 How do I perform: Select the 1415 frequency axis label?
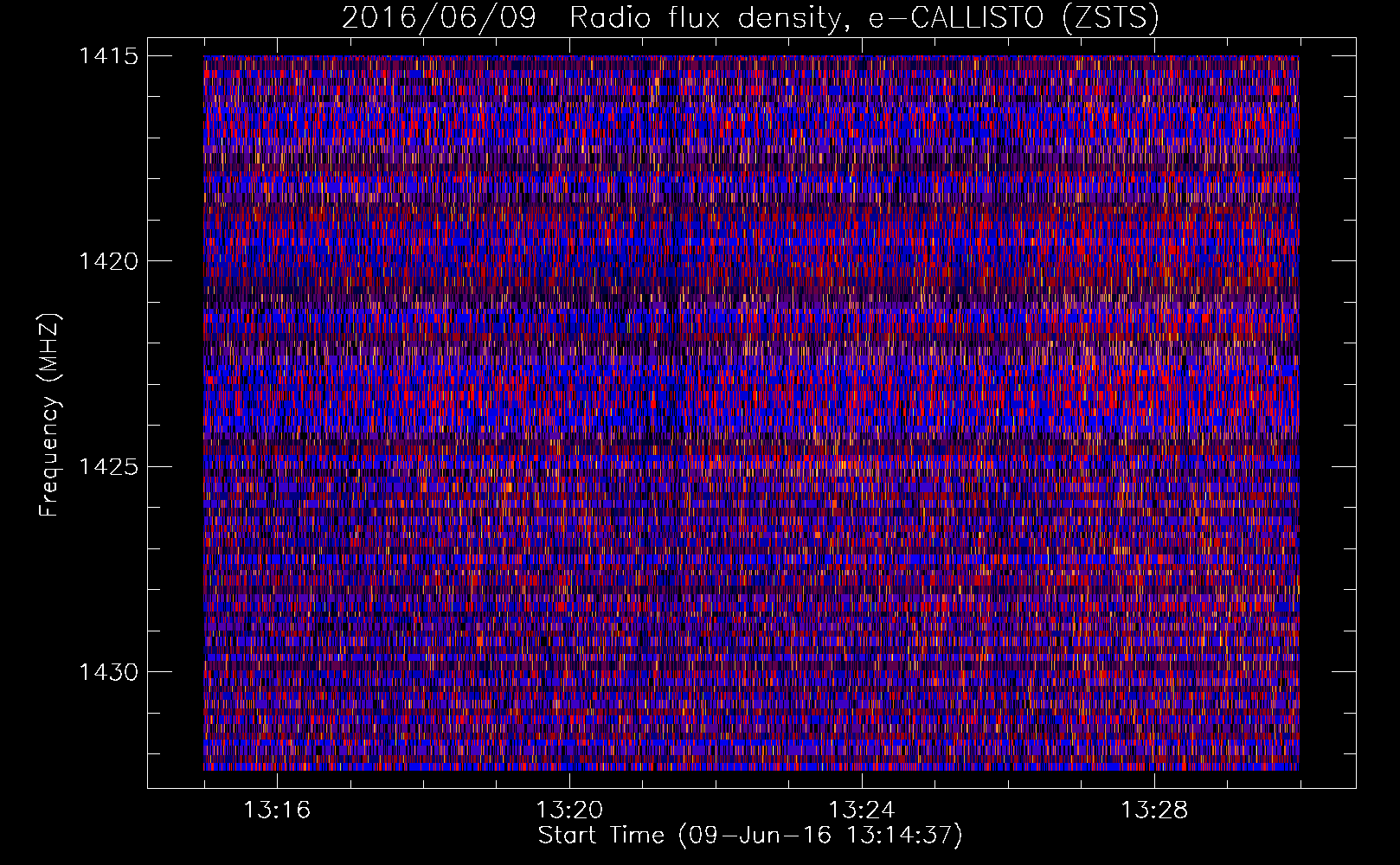108,56
